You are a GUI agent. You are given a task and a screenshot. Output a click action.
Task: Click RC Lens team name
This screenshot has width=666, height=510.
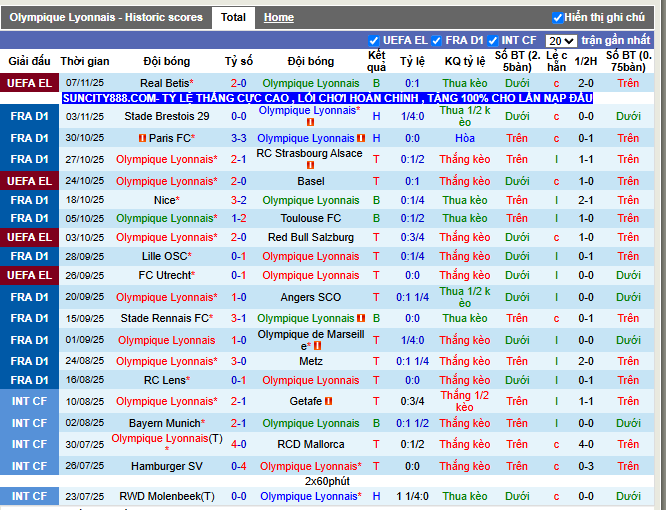[x=167, y=380]
